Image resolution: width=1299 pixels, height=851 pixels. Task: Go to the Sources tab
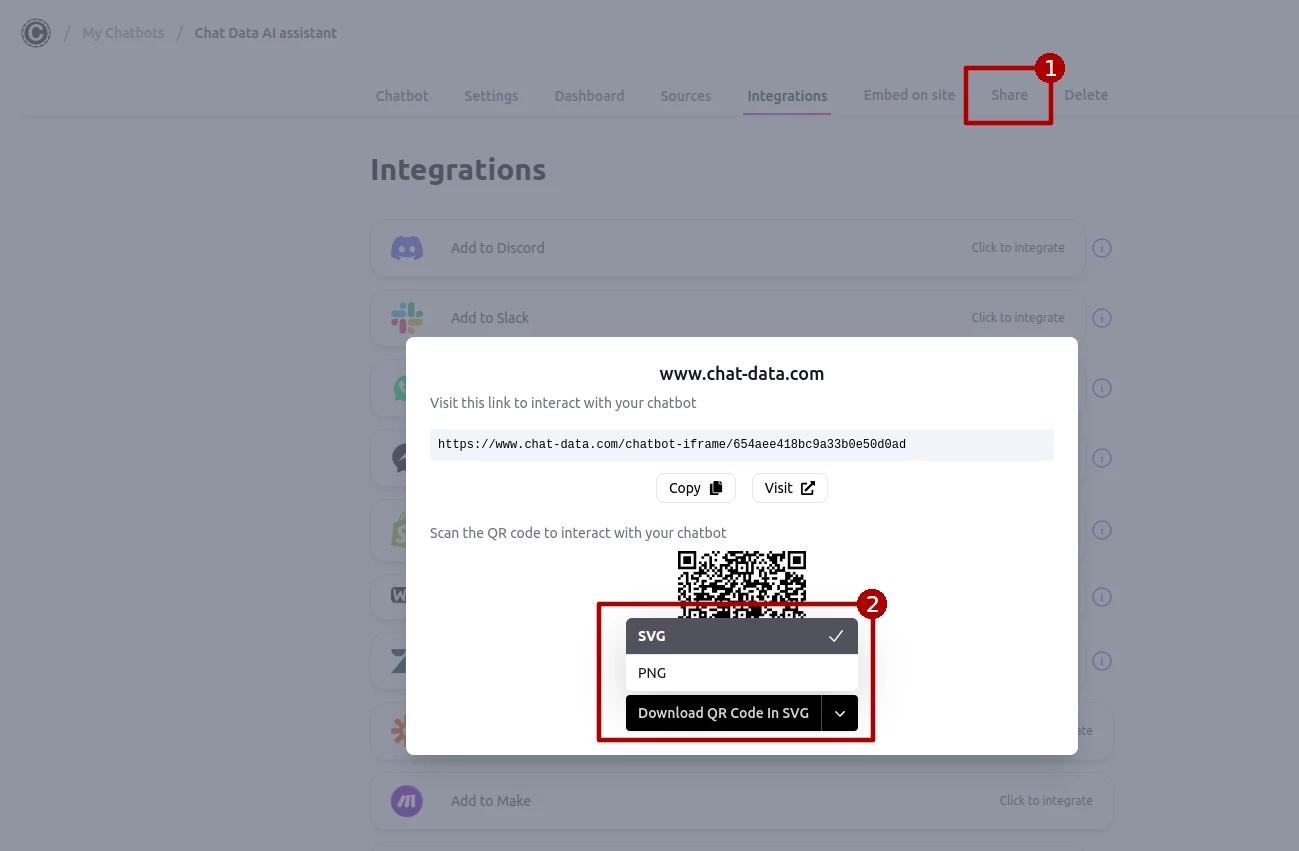(x=686, y=96)
